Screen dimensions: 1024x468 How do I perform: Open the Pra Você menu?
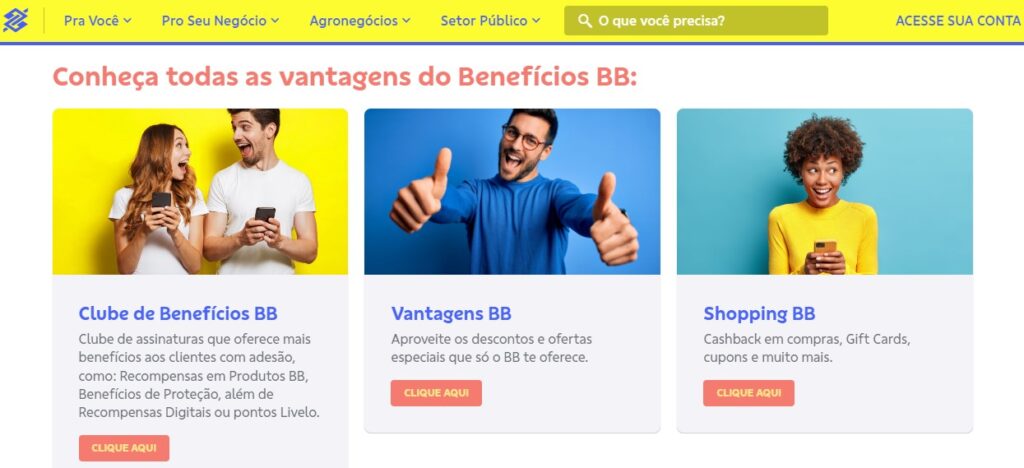click(97, 20)
